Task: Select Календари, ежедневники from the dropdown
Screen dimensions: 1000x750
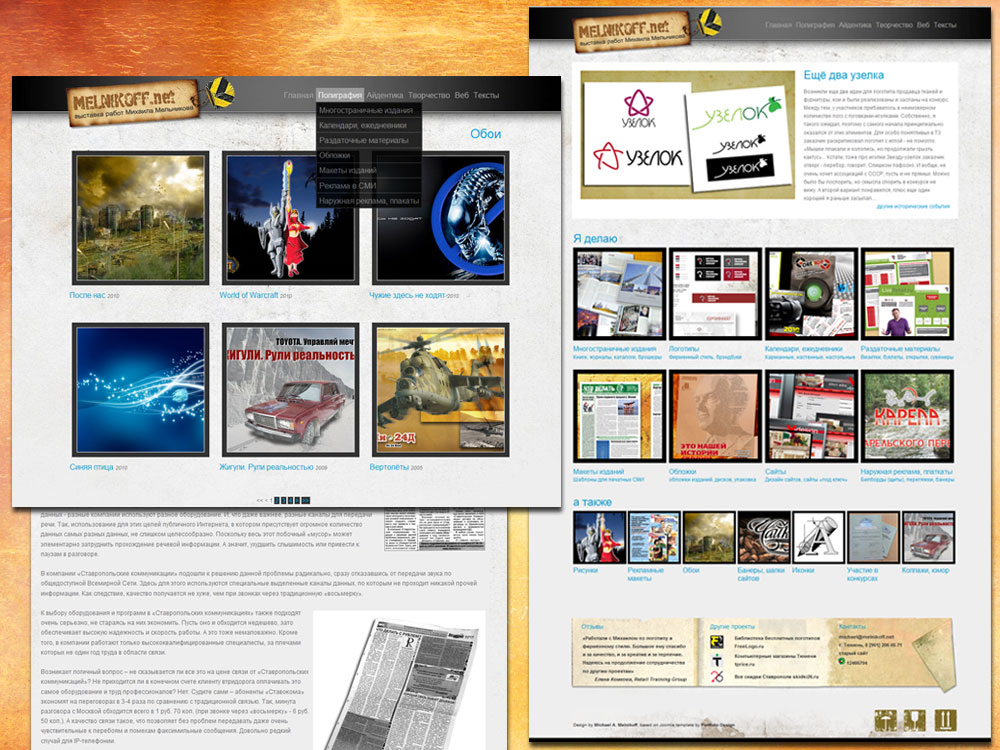Action: pyautogui.click(x=369, y=126)
